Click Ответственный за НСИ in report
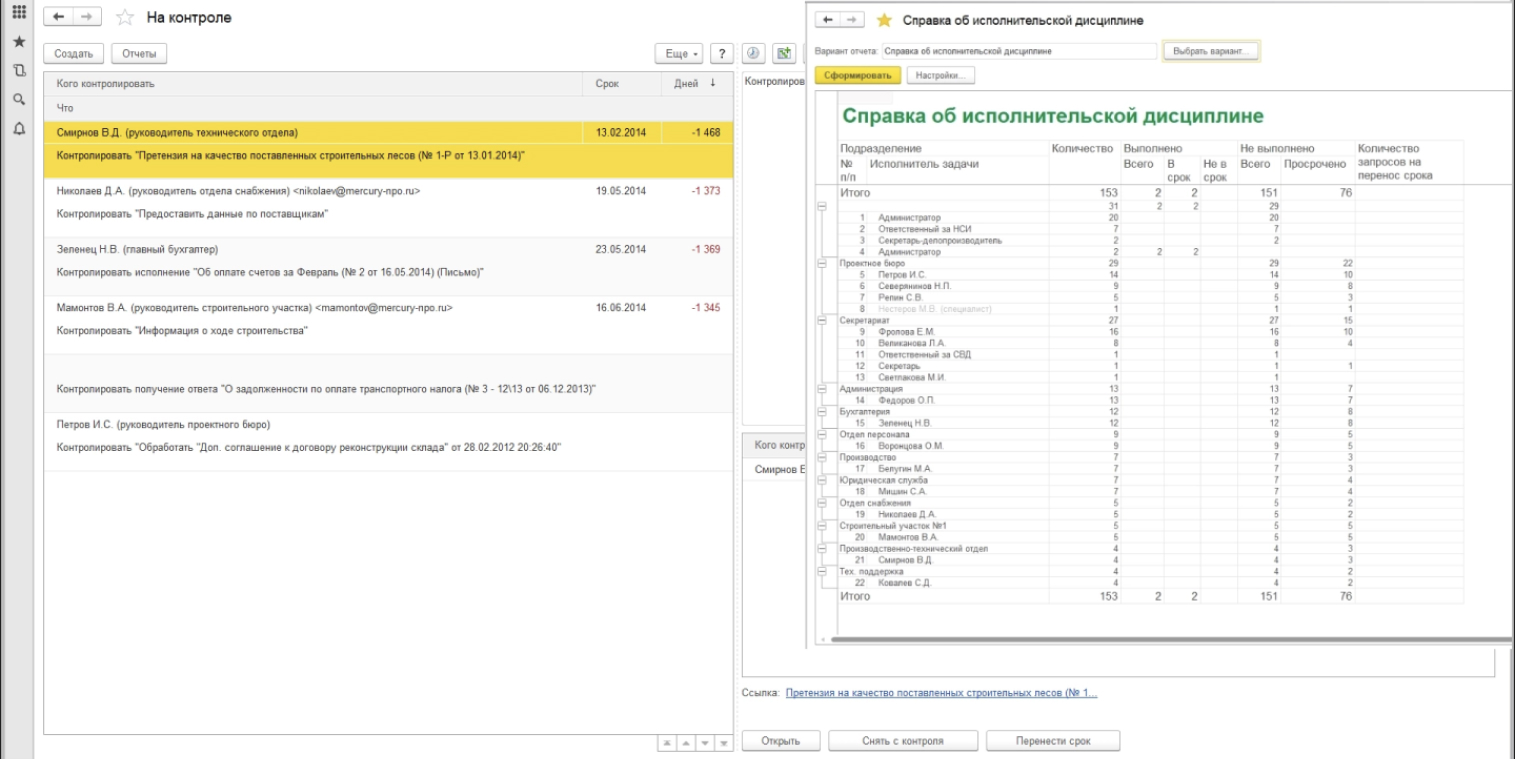The width and height of the screenshot is (1515, 759). 926,229
